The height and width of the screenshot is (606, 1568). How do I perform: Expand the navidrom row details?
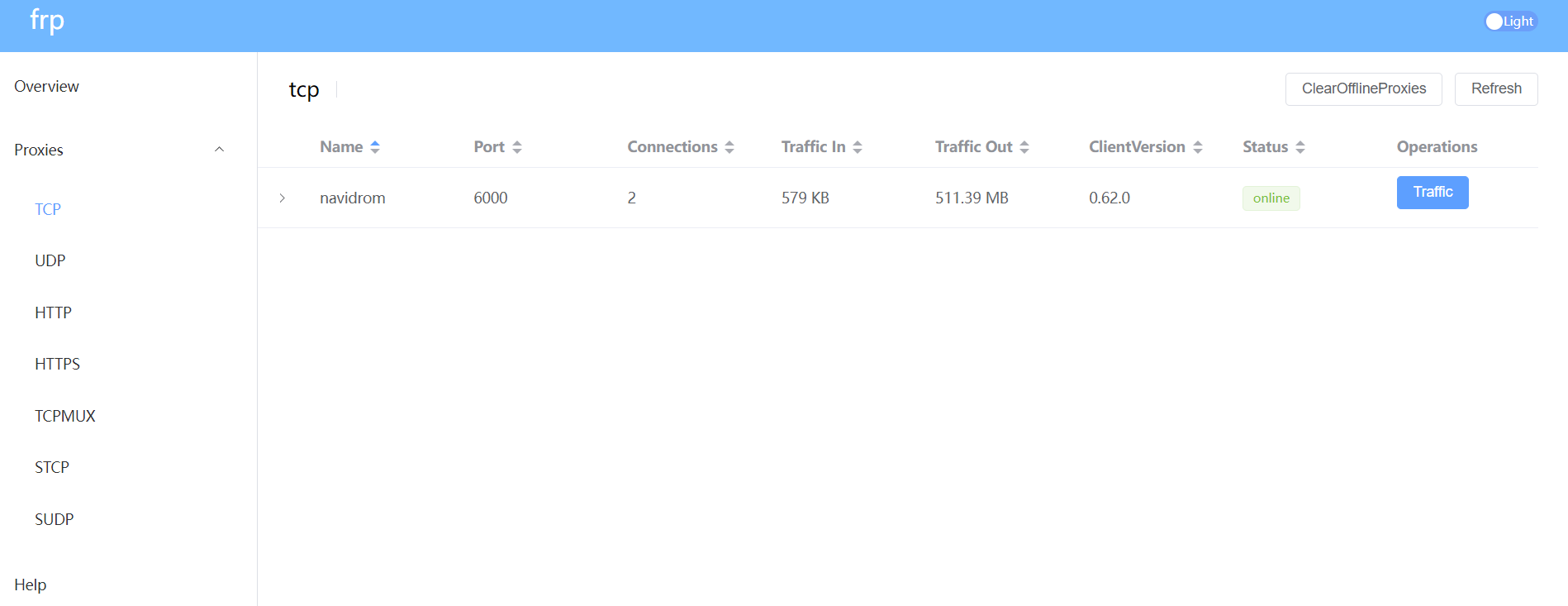coord(283,198)
